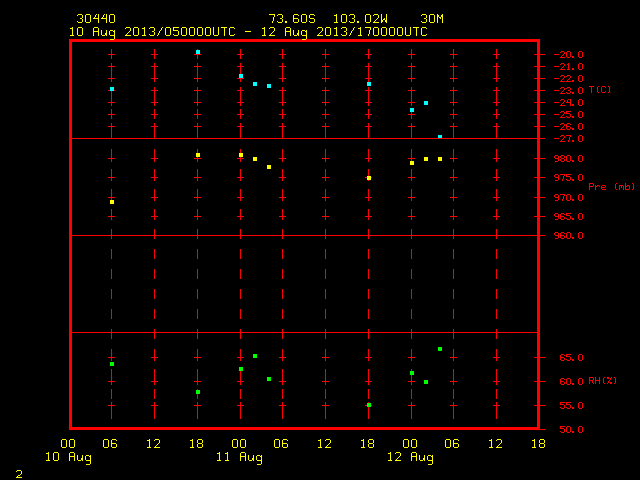Click the RH(%) axis label
The width and height of the screenshot is (640, 480).
pyautogui.click(x=602, y=381)
